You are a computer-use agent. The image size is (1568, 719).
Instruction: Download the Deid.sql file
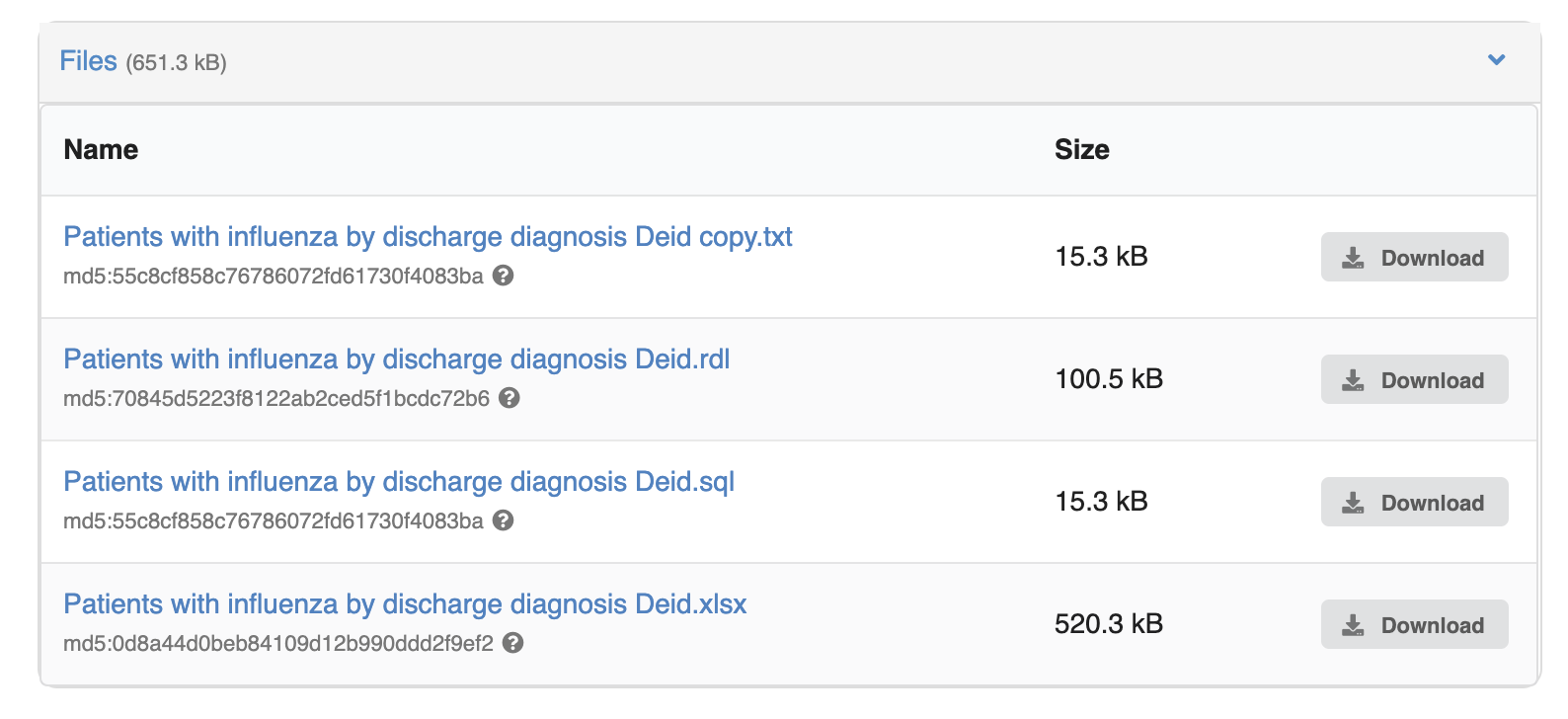pos(1413,503)
